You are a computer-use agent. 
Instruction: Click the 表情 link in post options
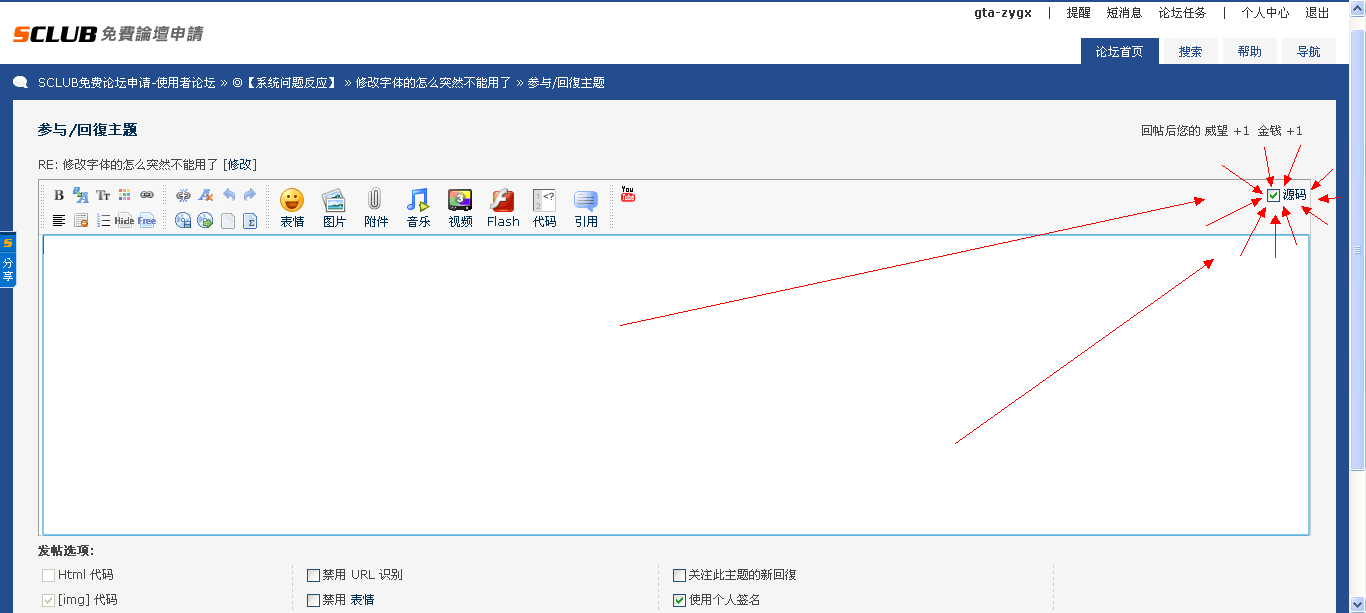coord(362,600)
